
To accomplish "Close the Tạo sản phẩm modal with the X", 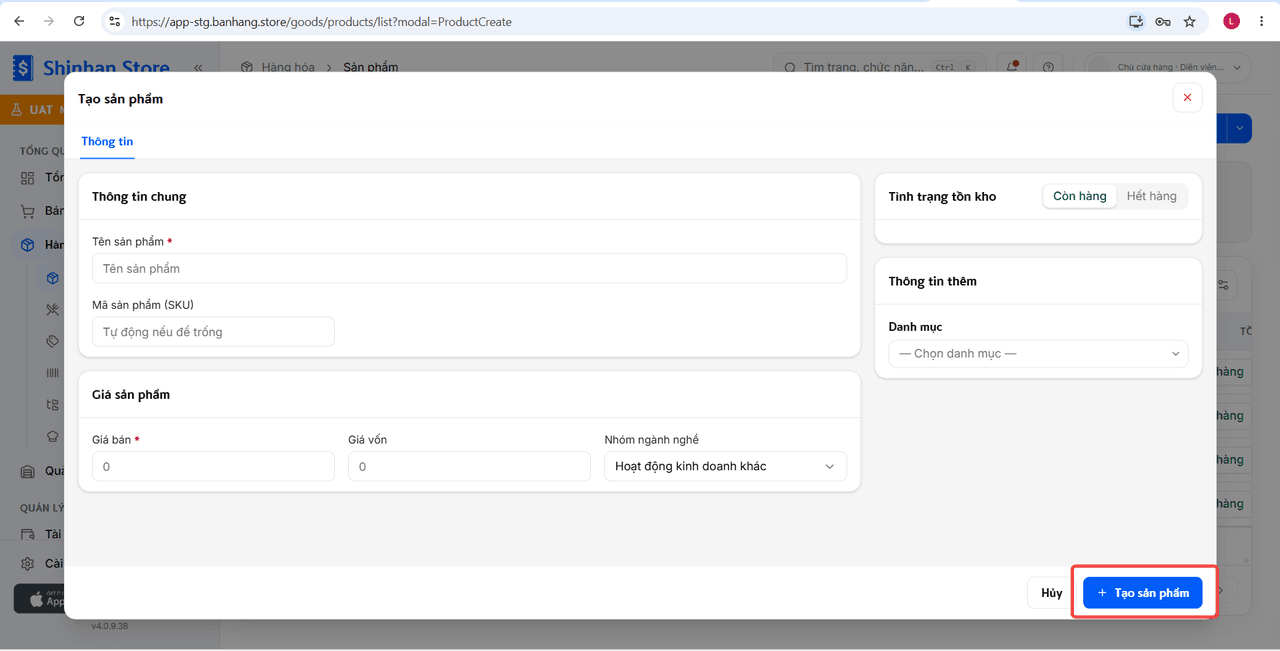I will (x=1187, y=97).
